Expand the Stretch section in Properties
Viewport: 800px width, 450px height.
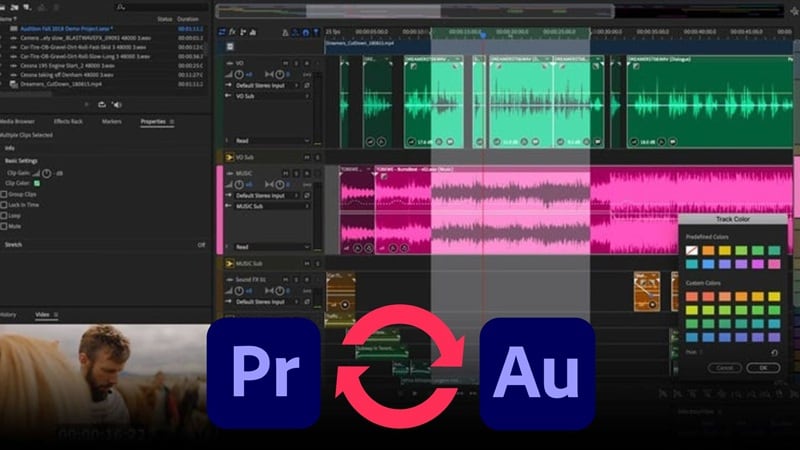coord(13,245)
